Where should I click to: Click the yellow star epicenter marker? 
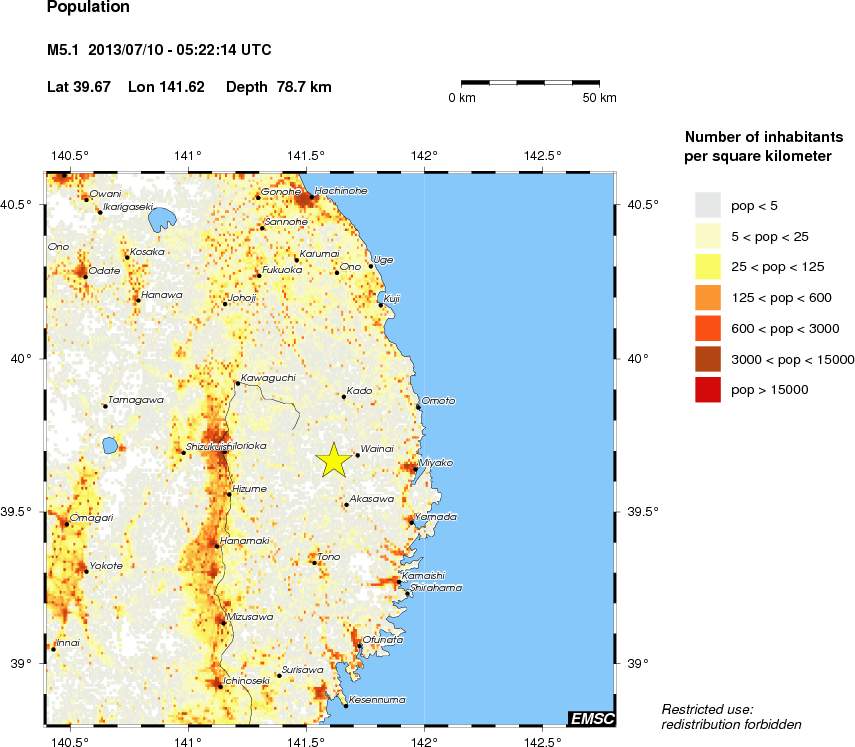click(x=334, y=459)
